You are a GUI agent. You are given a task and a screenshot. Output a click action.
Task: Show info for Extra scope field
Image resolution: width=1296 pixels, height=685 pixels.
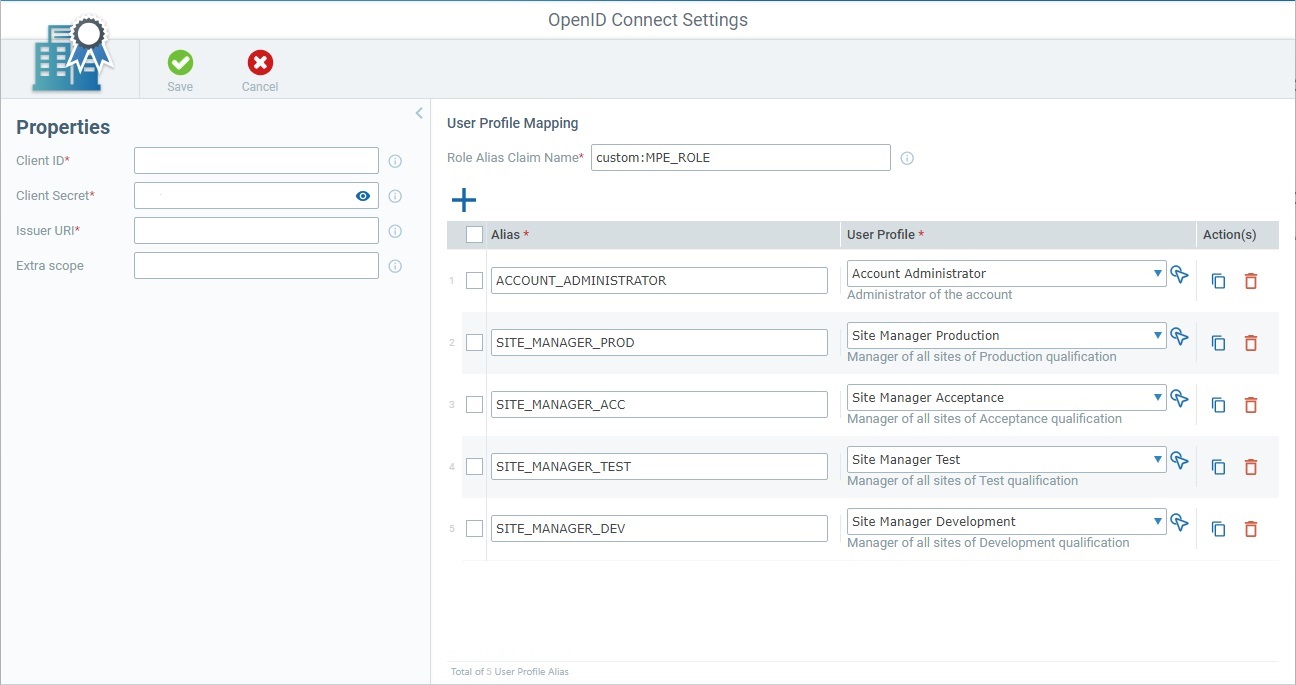[x=395, y=266]
